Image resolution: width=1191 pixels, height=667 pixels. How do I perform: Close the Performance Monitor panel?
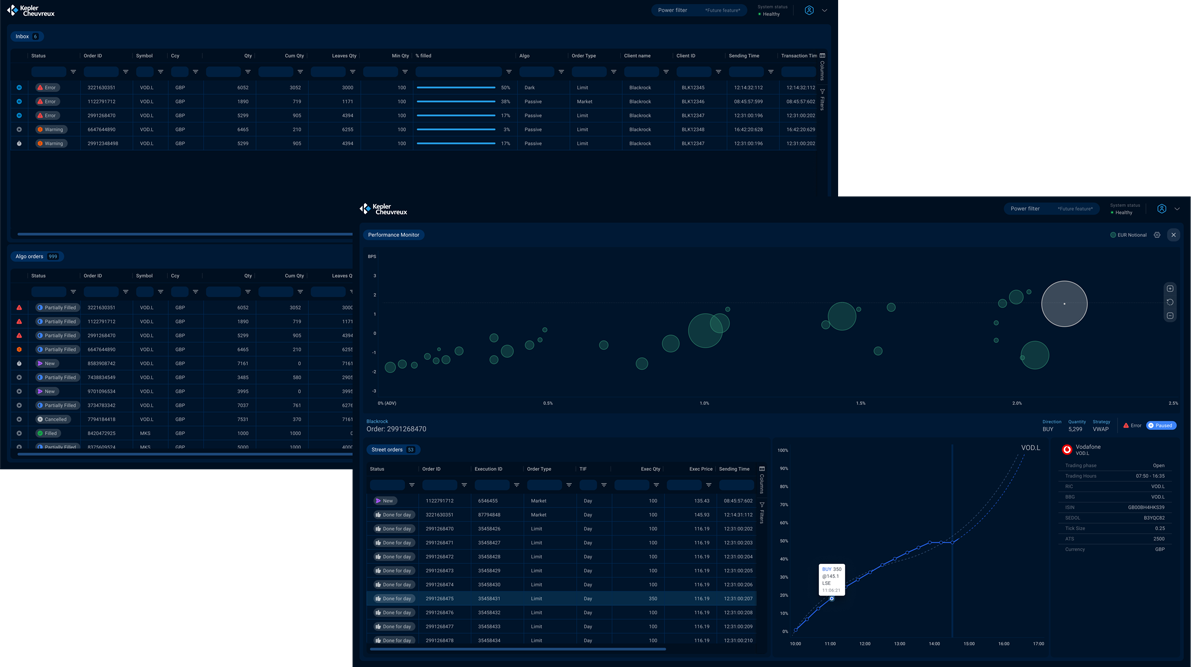(1174, 235)
